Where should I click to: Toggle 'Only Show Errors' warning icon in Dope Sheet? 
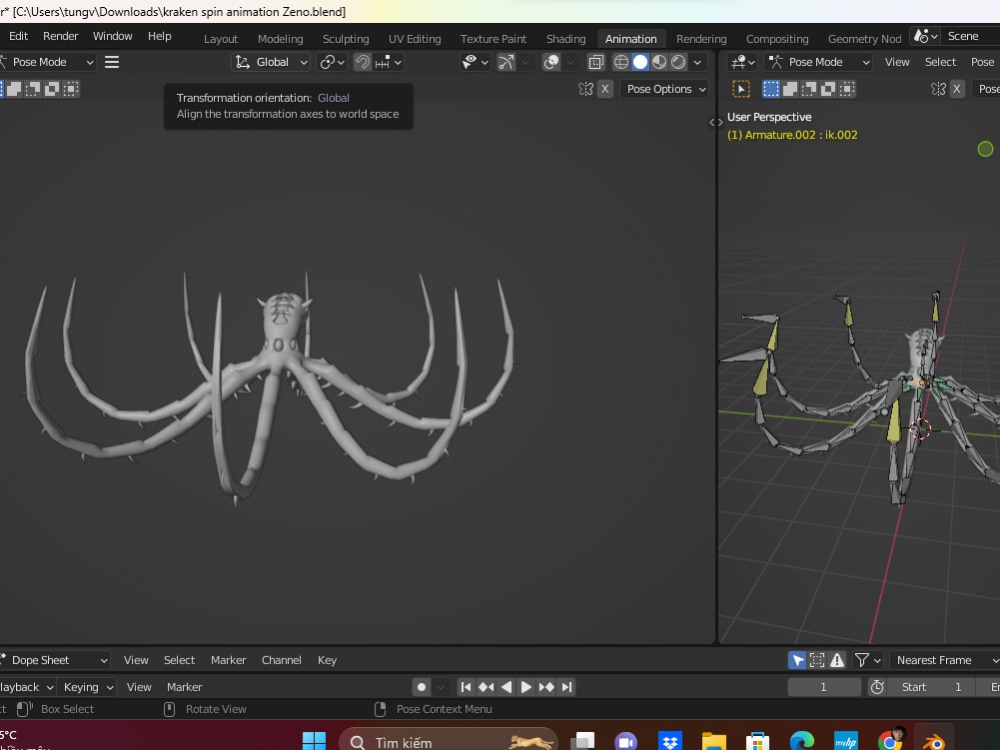click(x=837, y=660)
